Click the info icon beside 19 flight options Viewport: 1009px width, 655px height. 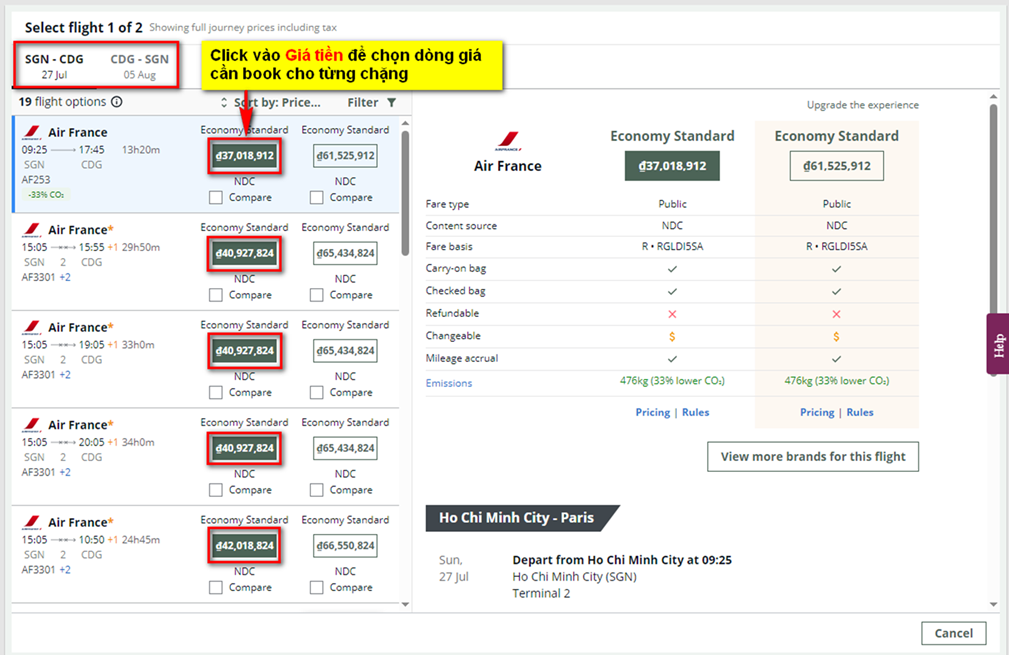[x=116, y=102]
